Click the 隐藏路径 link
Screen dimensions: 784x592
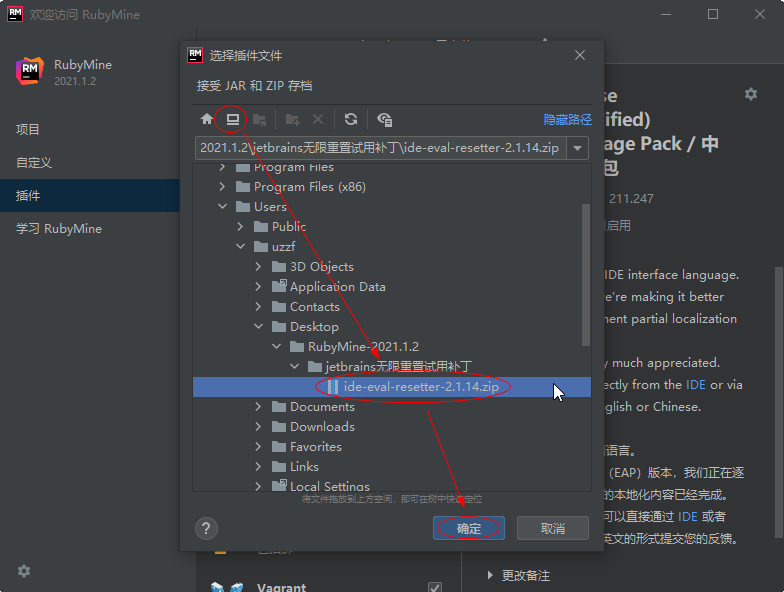pyautogui.click(x=568, y=120)
